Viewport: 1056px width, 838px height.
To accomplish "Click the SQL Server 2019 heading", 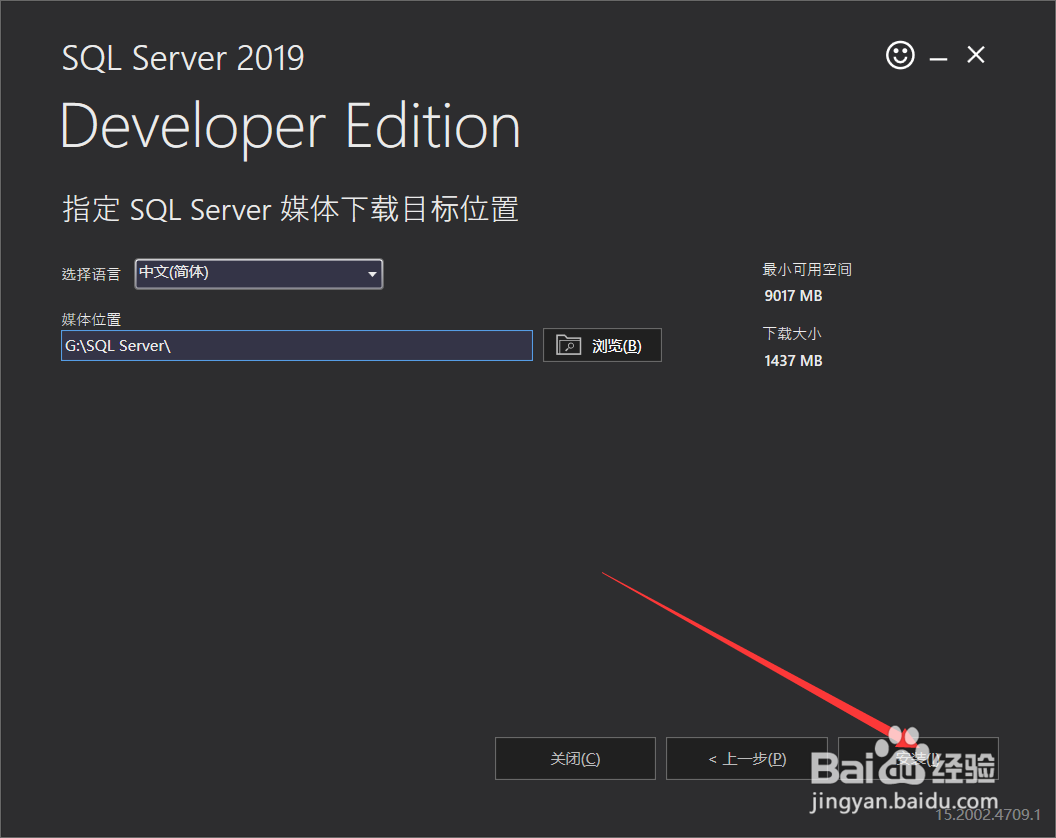I will point(183,58).
